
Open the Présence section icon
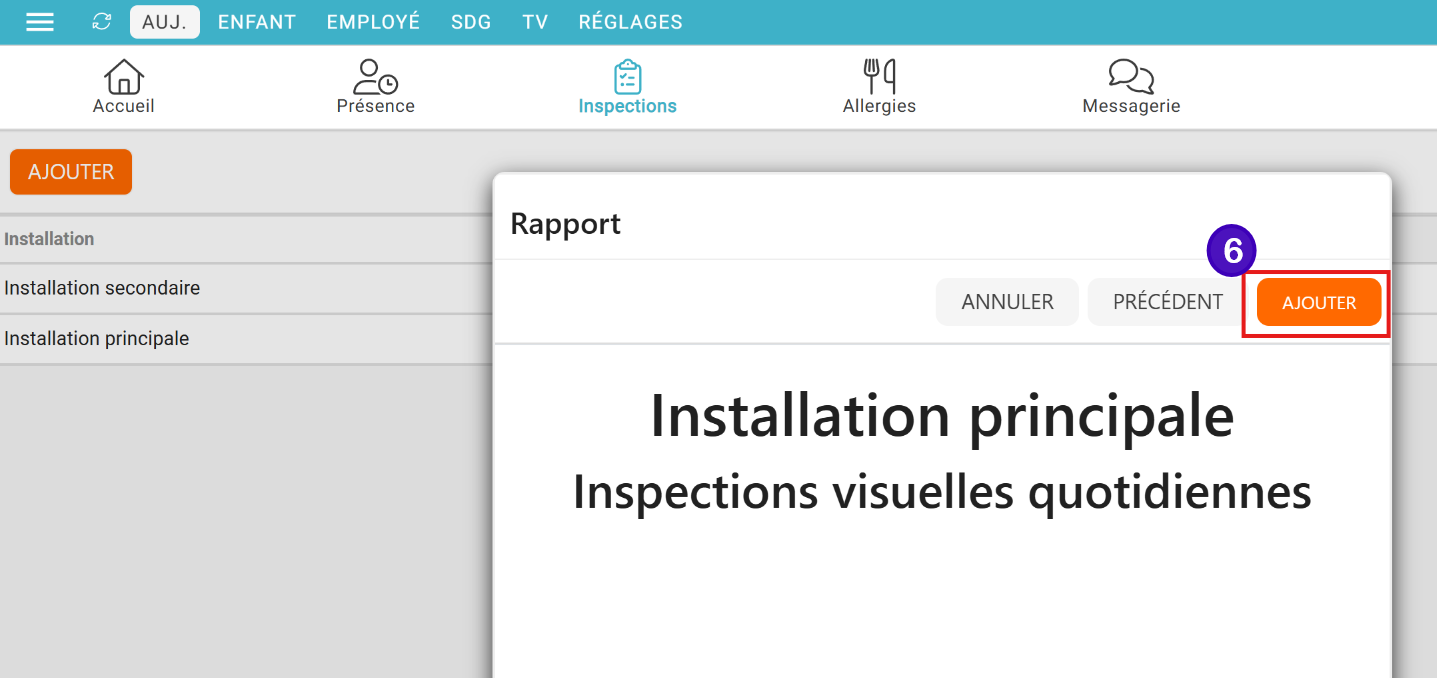pos(375,77)
